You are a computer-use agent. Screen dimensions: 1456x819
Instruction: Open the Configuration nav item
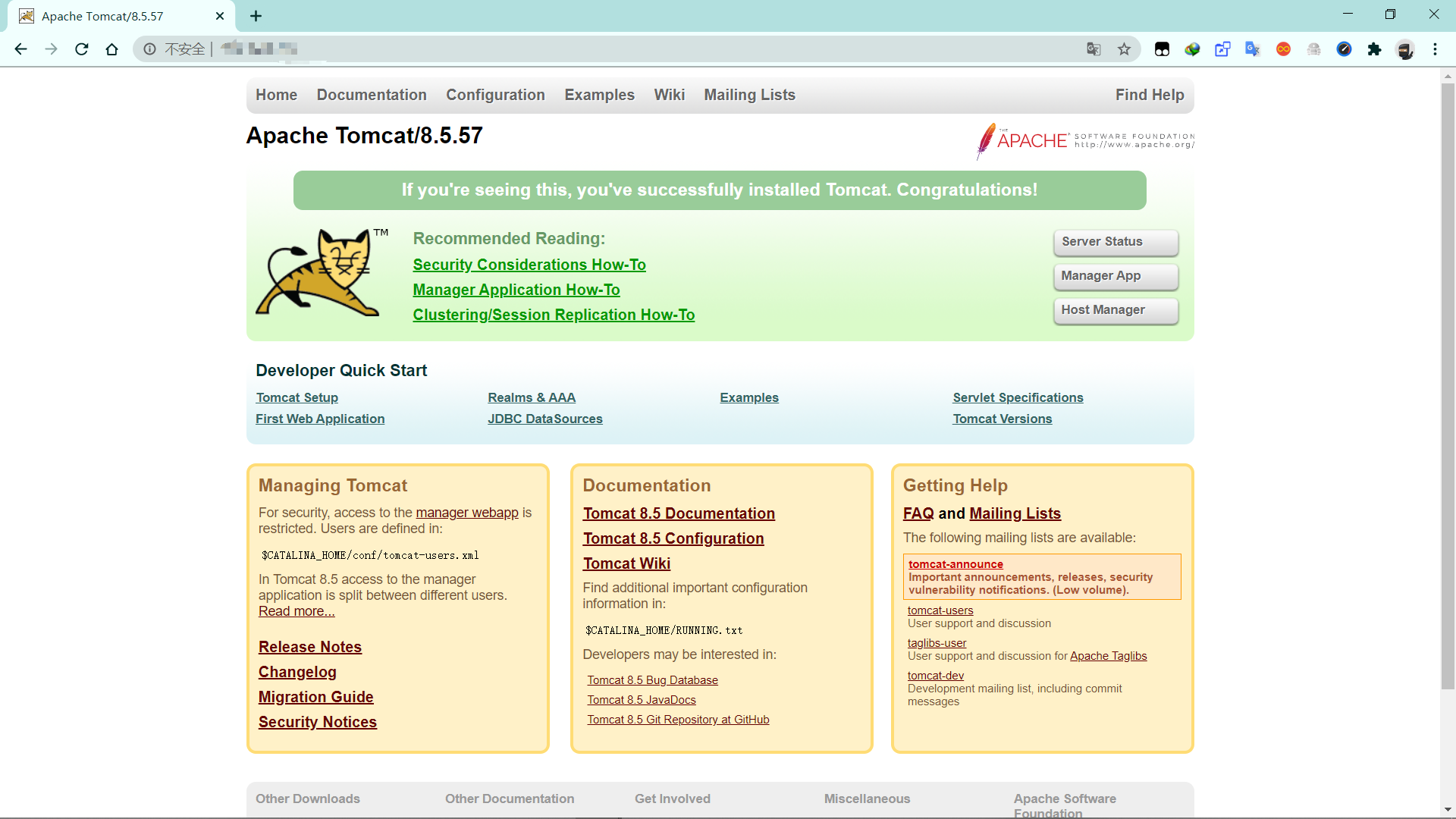tap(495, 95)
